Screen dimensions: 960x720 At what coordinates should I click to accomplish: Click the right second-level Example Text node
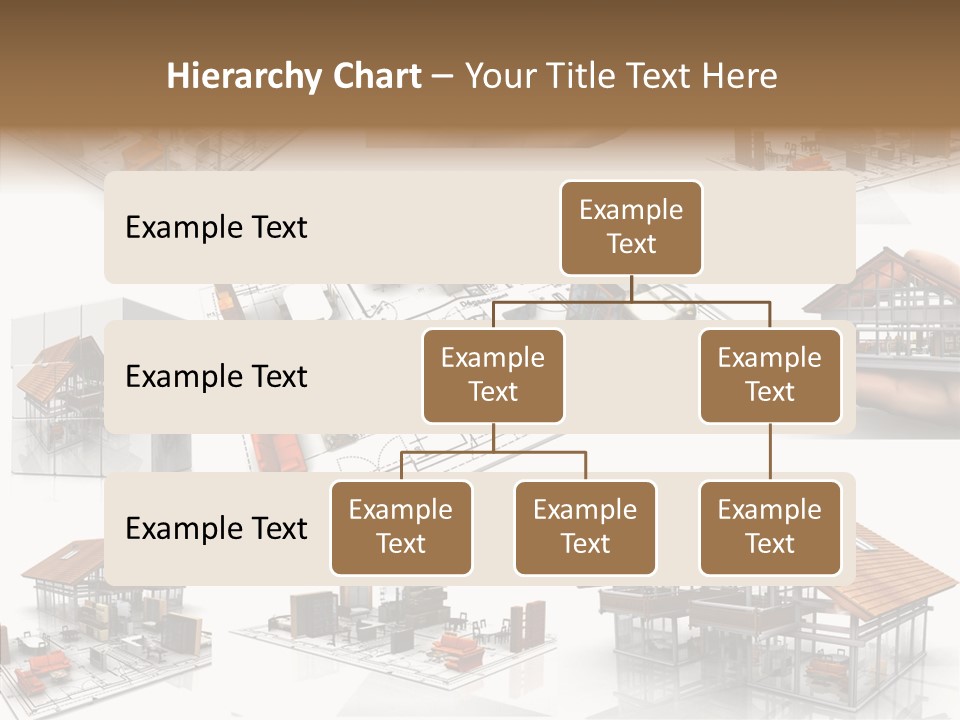(770, 375)
